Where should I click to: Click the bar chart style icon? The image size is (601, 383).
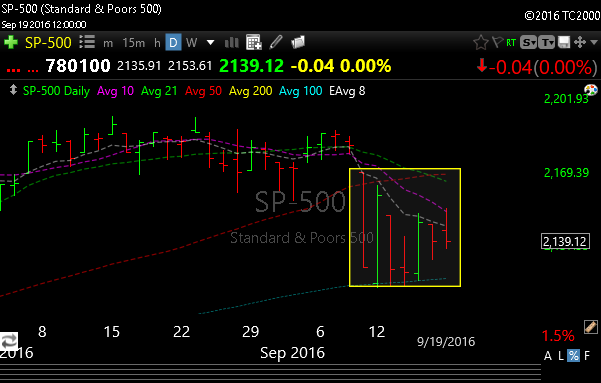pos(232,43)
